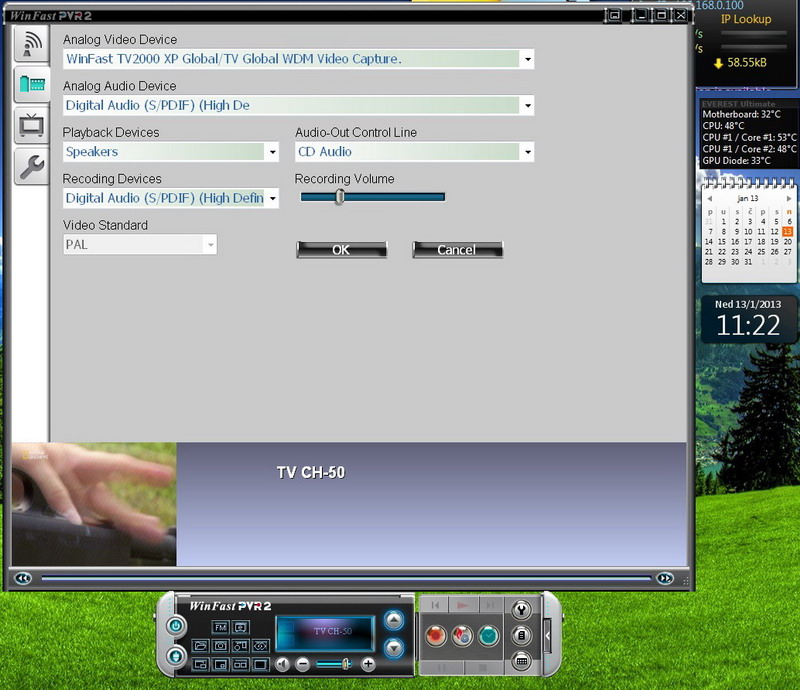The height and width of the screenshot is (690, 800).
Task: Increase volume with the plus button
Action: click(368, 664)
